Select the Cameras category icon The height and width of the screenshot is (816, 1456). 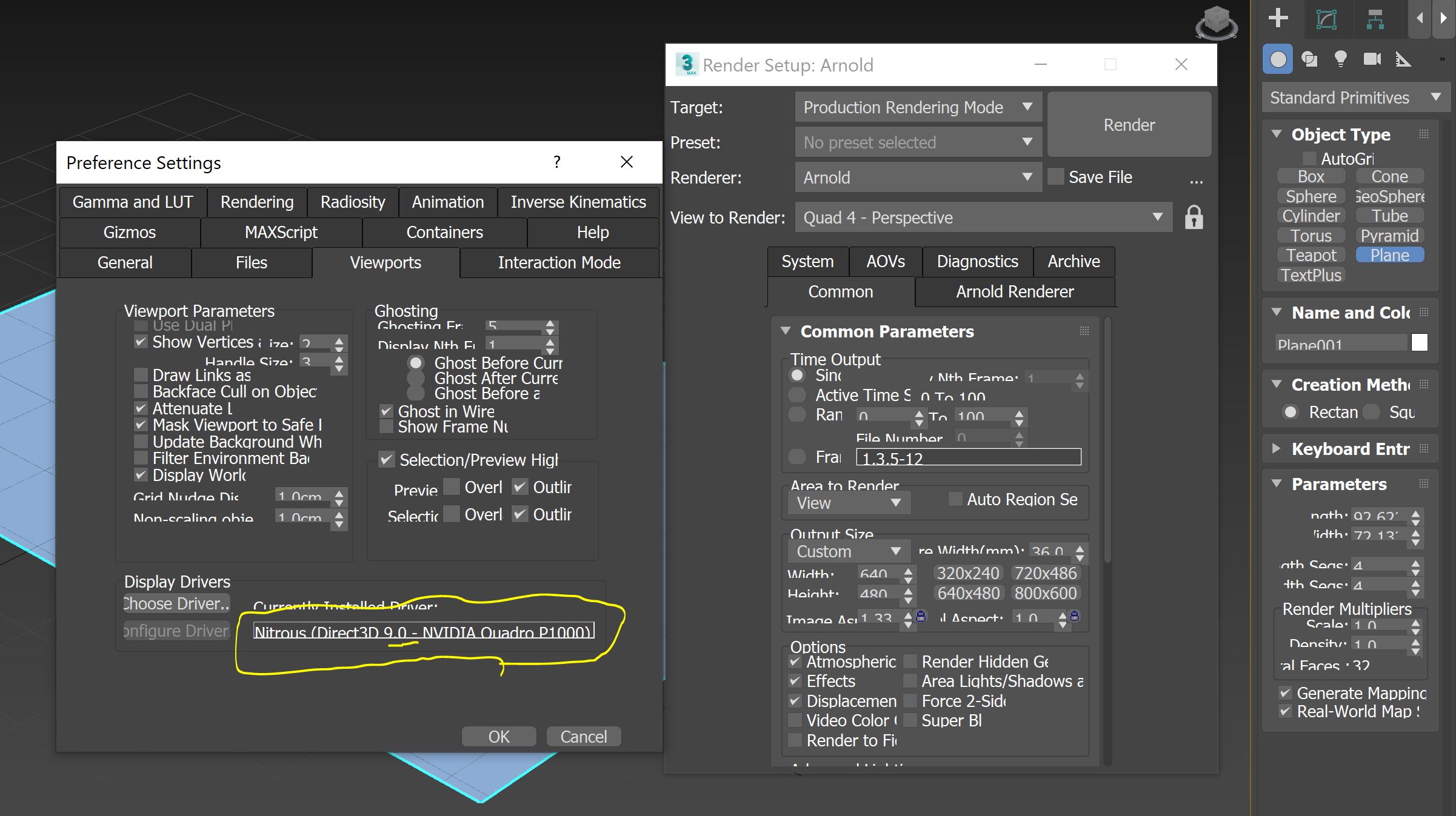pos(1371,59)
